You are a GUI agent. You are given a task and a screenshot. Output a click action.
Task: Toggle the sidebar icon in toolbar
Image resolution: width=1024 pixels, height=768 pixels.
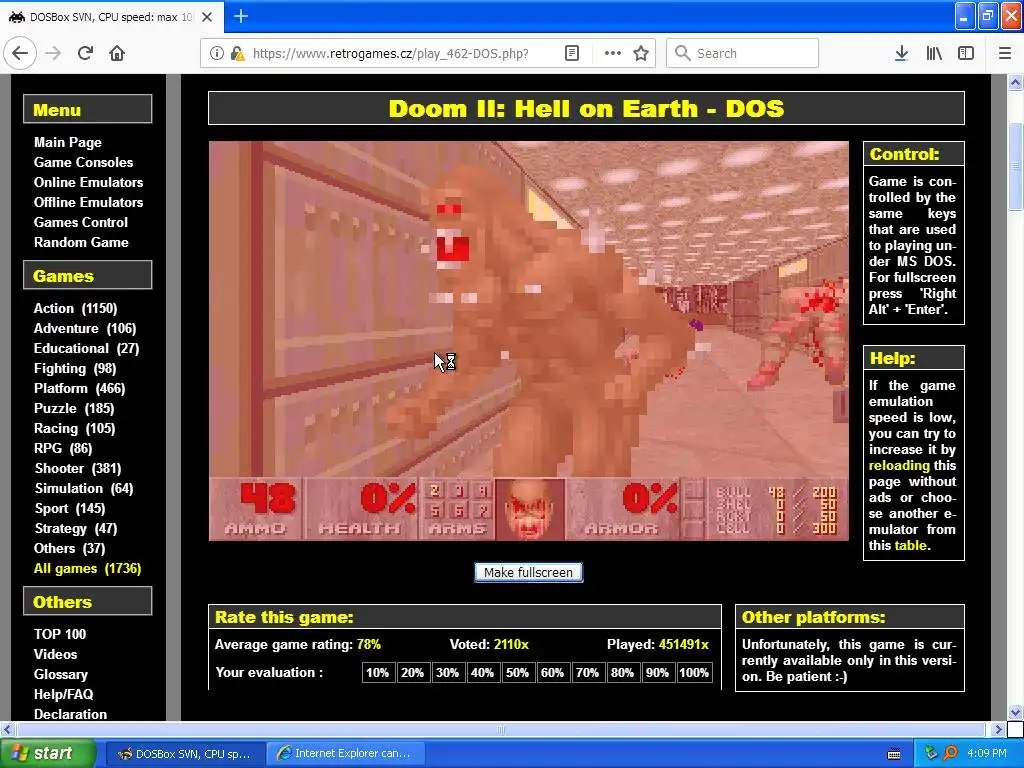pyautogui.click(x=966, y=53)
